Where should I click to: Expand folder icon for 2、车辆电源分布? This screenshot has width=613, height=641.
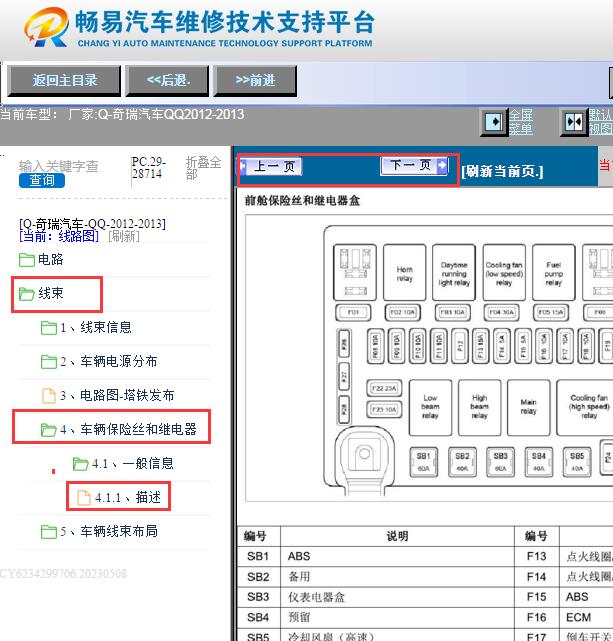49,362
